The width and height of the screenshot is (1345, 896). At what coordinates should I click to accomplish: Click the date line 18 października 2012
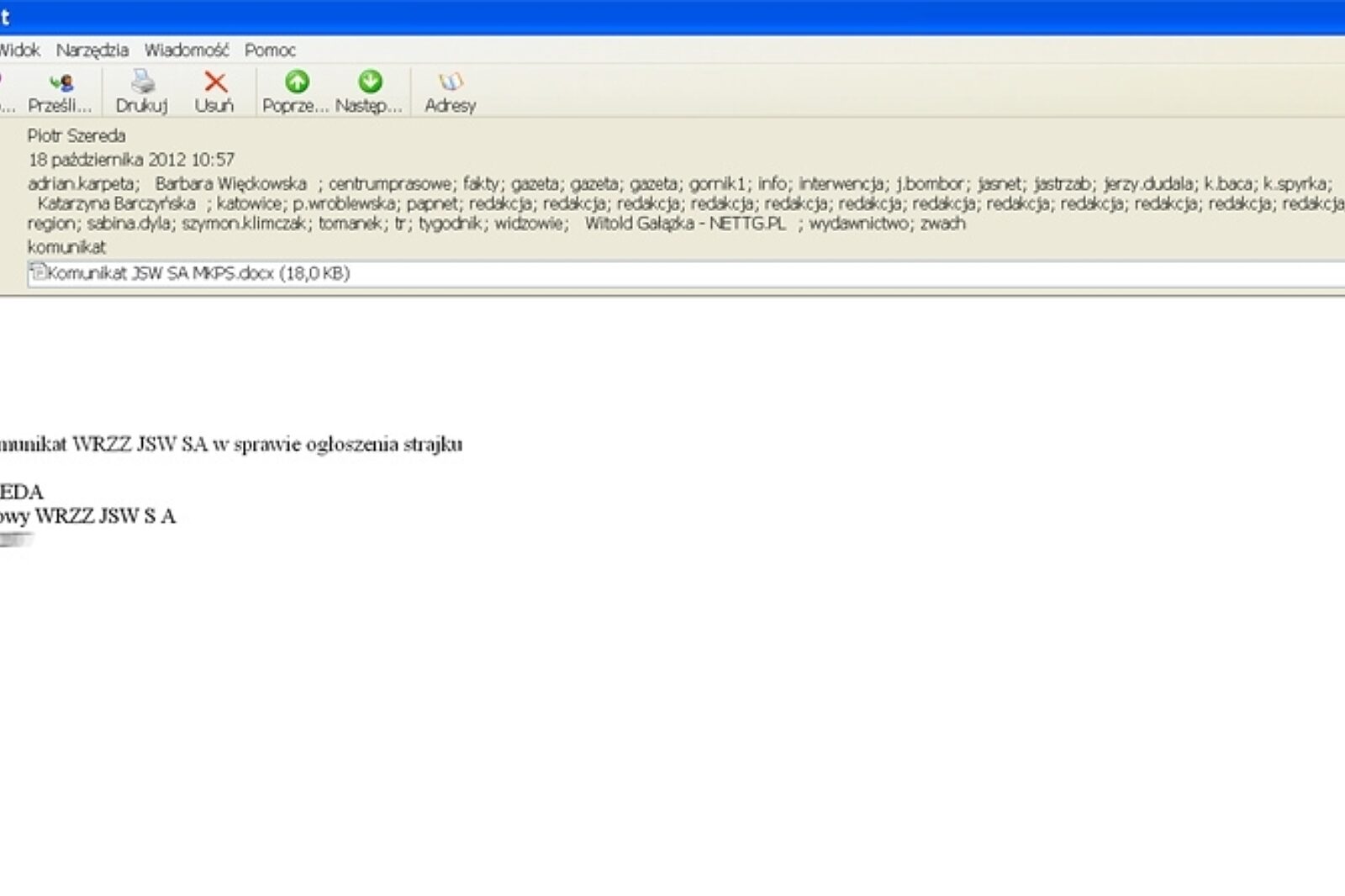[132, 159]
